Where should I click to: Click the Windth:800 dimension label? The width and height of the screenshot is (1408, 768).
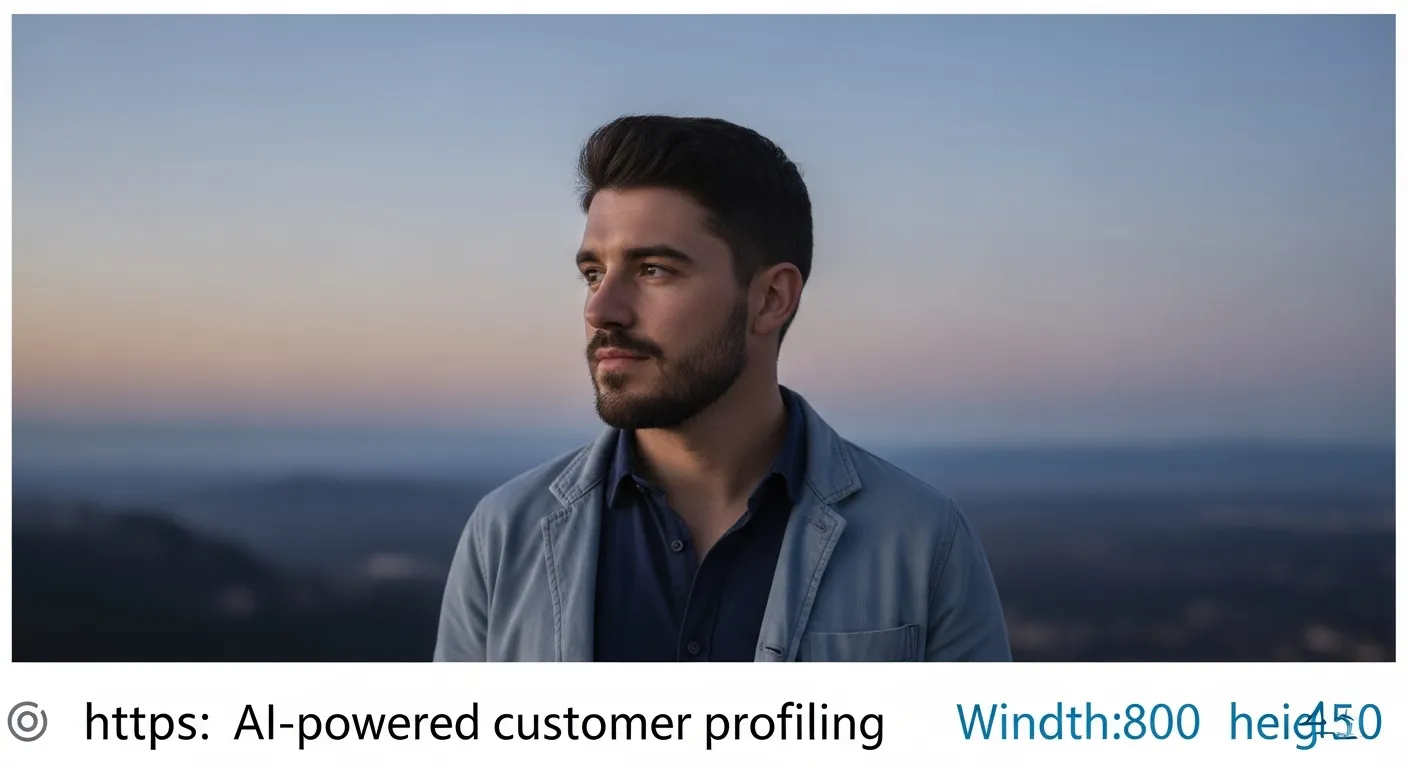(x=1077, y=721)
